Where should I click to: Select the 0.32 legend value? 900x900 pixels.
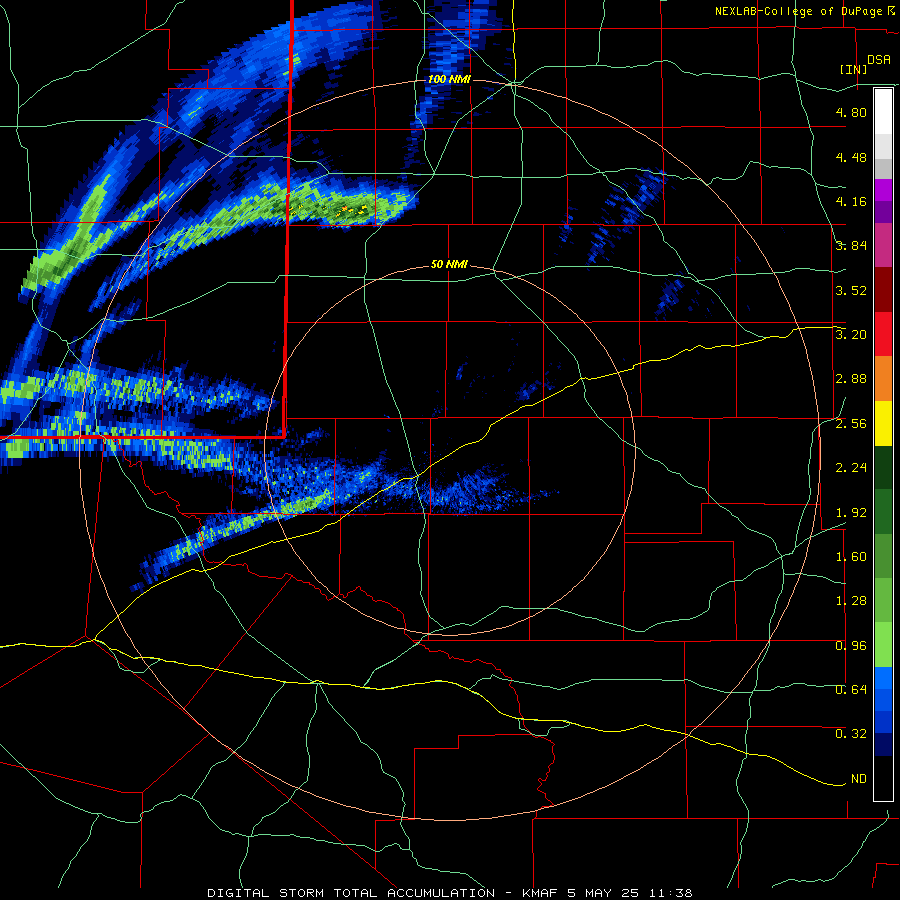coord(851,734)
